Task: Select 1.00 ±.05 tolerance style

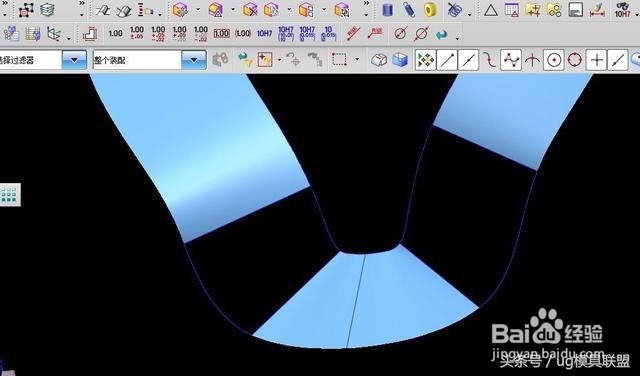Action: (137, 33)
